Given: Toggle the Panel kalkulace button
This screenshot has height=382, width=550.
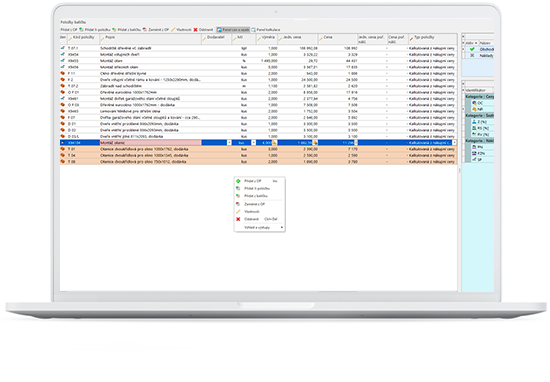Looking at the screenshot, I should (266, 30).
